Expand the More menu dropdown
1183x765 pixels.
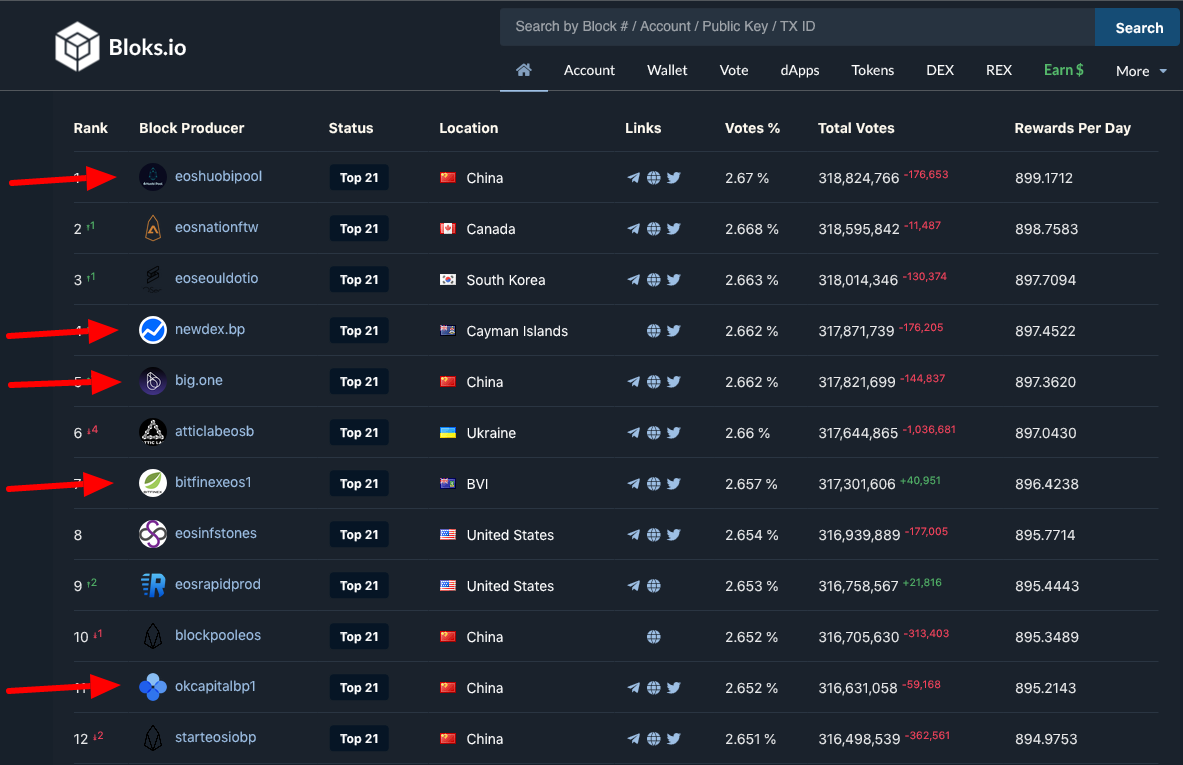1142,71
